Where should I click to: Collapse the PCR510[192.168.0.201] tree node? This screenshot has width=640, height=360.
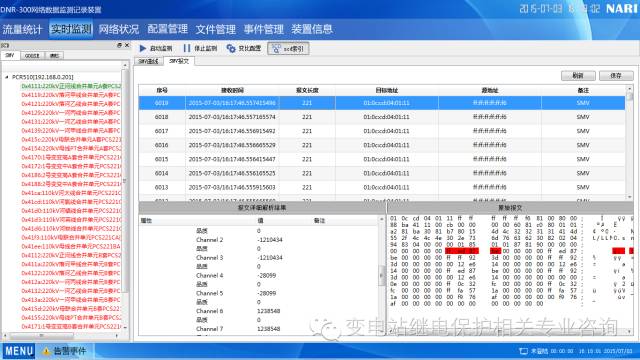[x=7, y=77]
